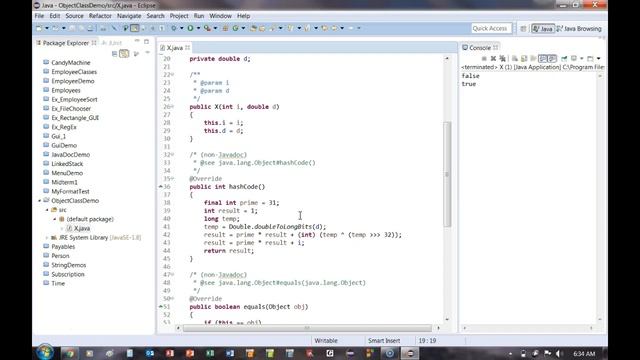Toggle Mark Occurrences in the toolbar
Viewport: 640px width, 360px height.
pos(134,28)
